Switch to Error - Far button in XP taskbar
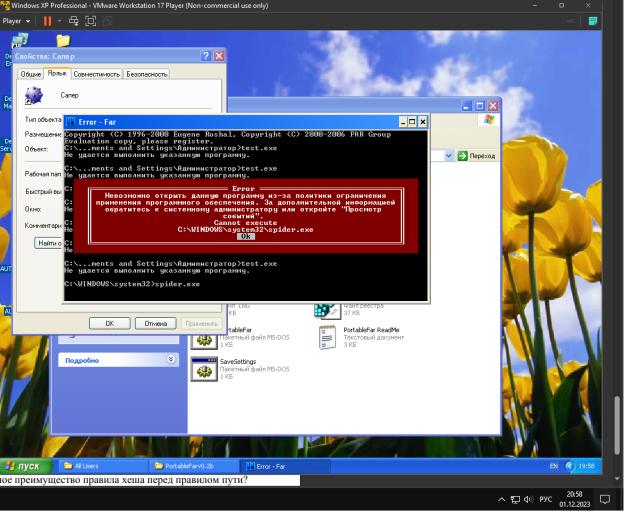The width and height of the screenshot is (624, 511). [x=284, y=466]
